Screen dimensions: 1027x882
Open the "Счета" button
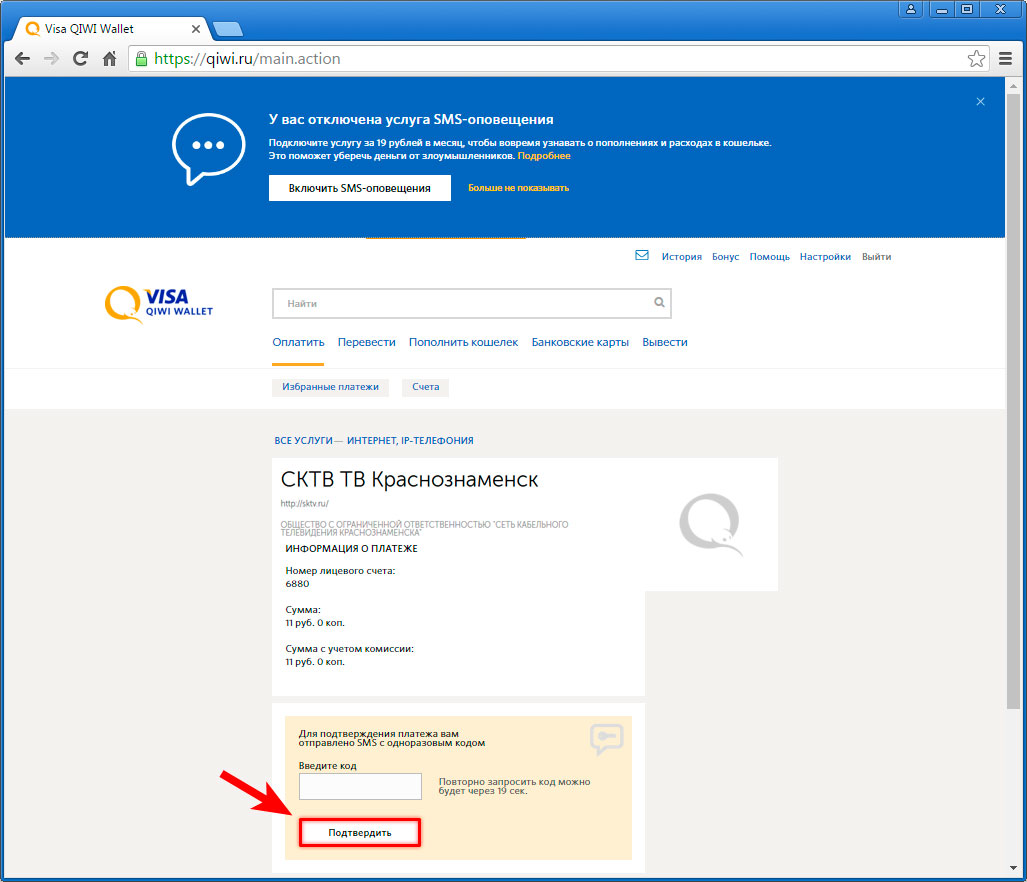click(425, 387)
